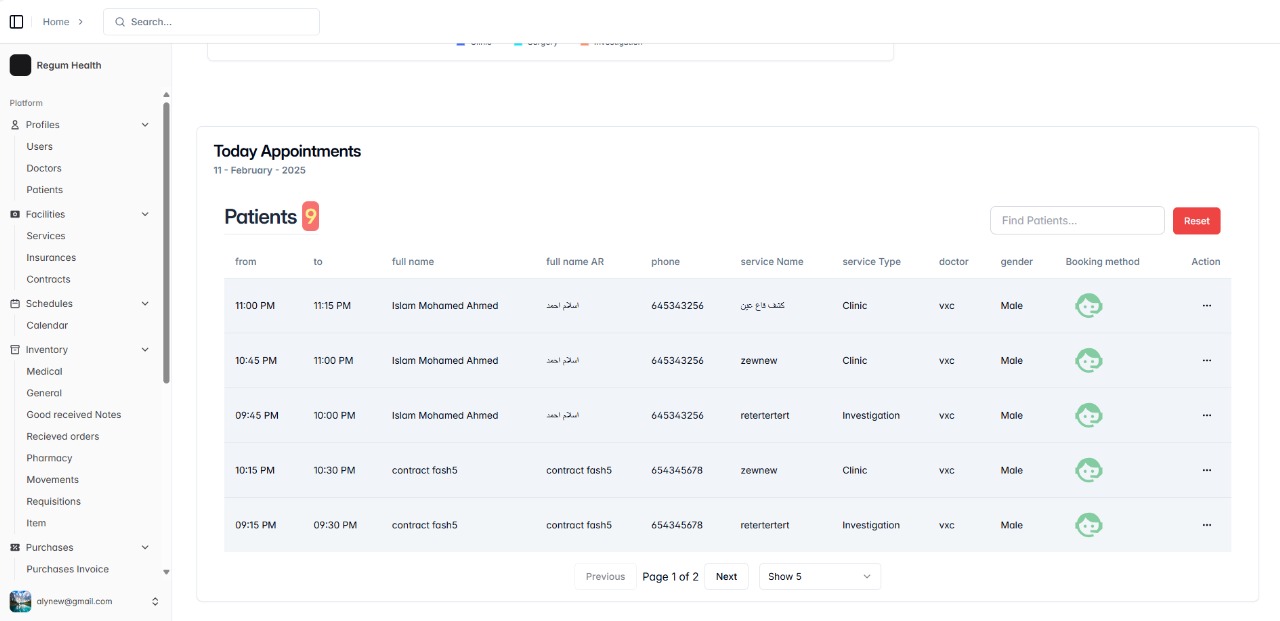Open actions menu for 11:00 PM appointment
The height and width of the screenshot is (621, 1280).
(x=1206, y=306)
